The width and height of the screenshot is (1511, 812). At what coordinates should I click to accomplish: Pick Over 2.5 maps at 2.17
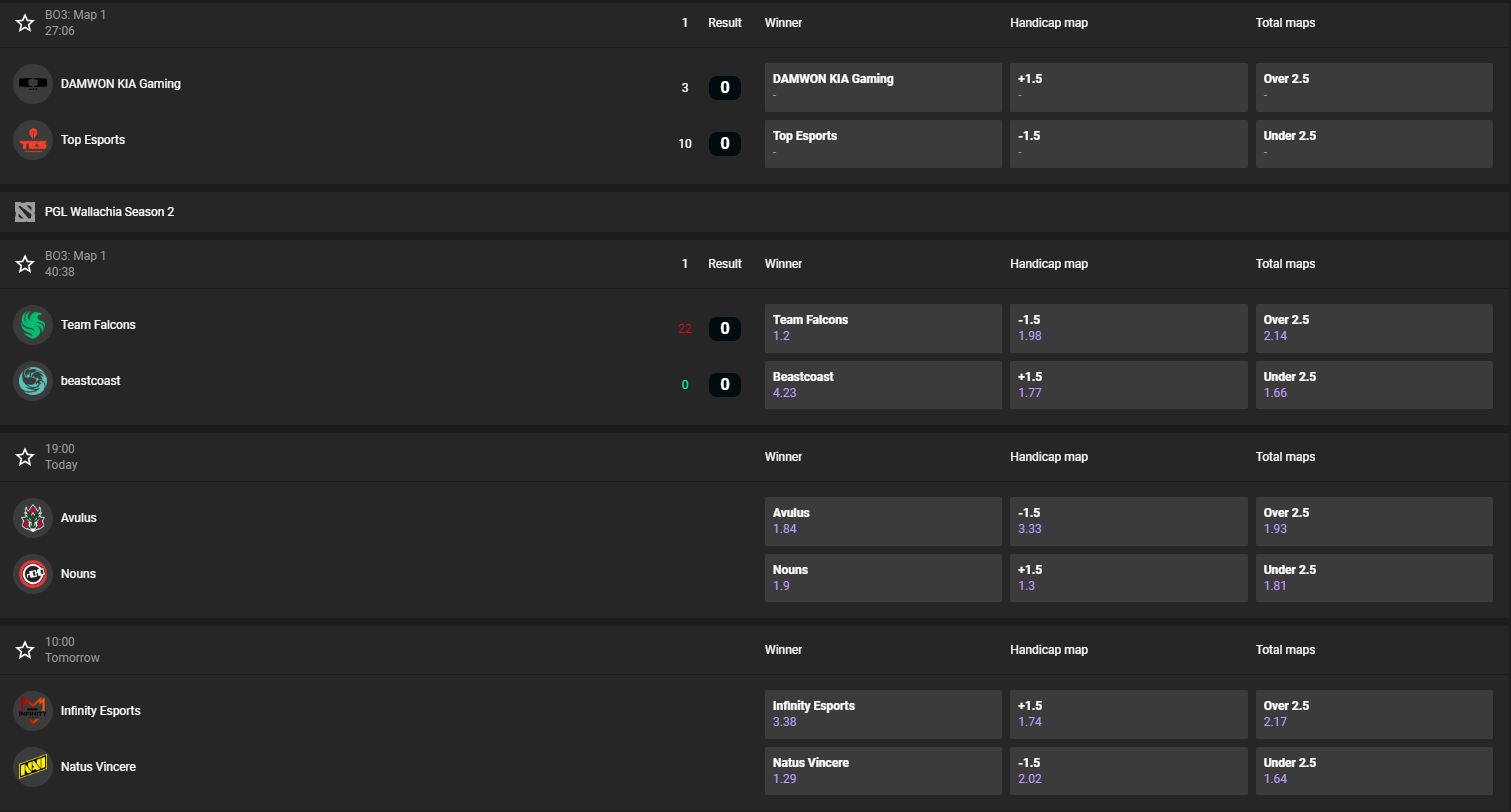tap(1374, 714)
